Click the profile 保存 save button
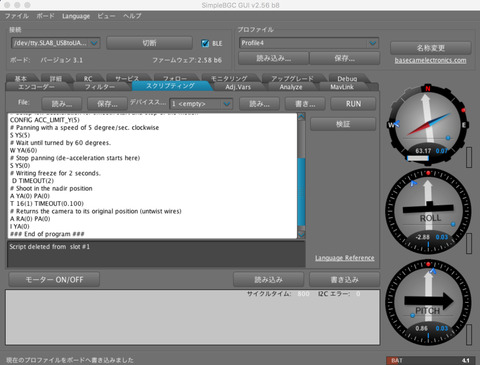The image size is (480, 365). tap(345, 58)
